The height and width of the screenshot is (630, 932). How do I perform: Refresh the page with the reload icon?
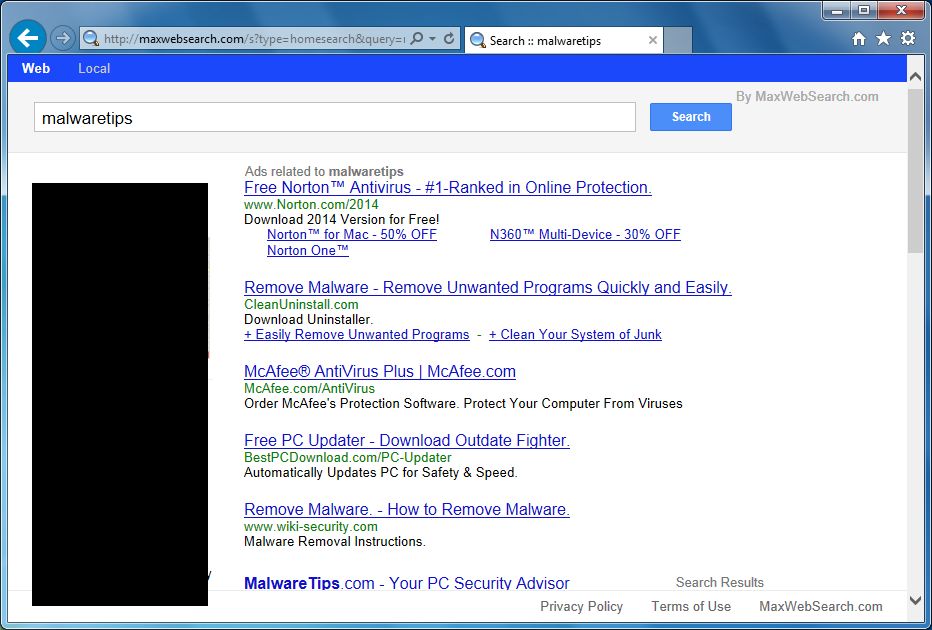click(449, 39)
